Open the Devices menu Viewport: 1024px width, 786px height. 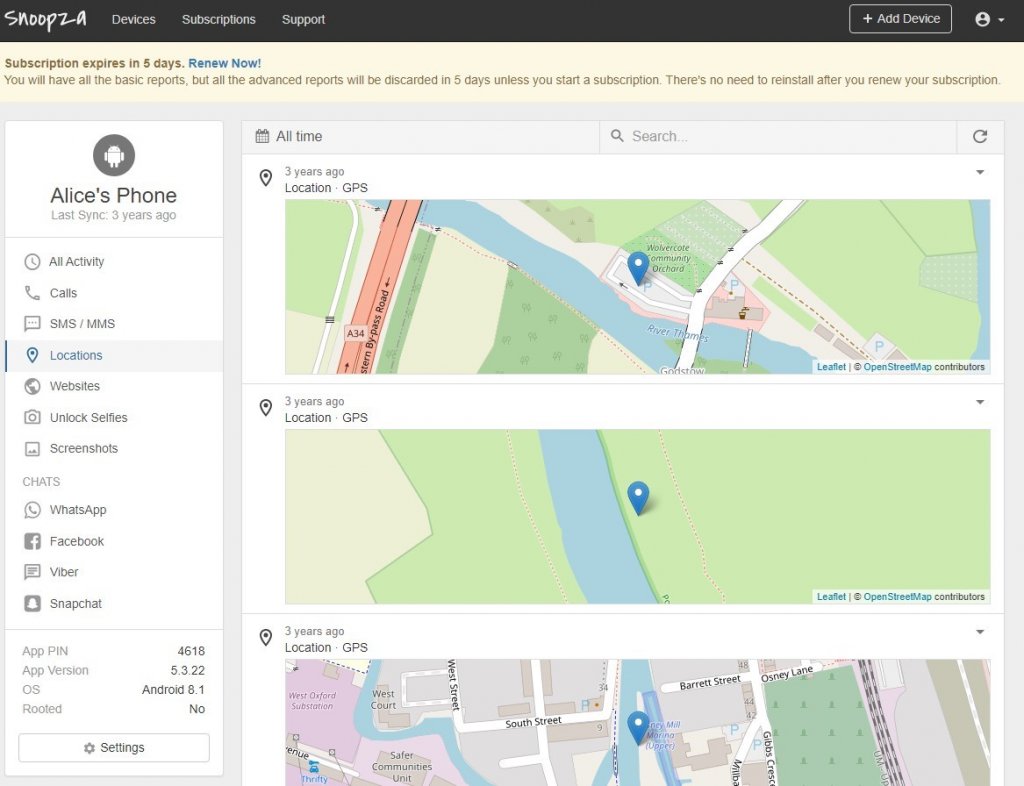coord(133,20)
